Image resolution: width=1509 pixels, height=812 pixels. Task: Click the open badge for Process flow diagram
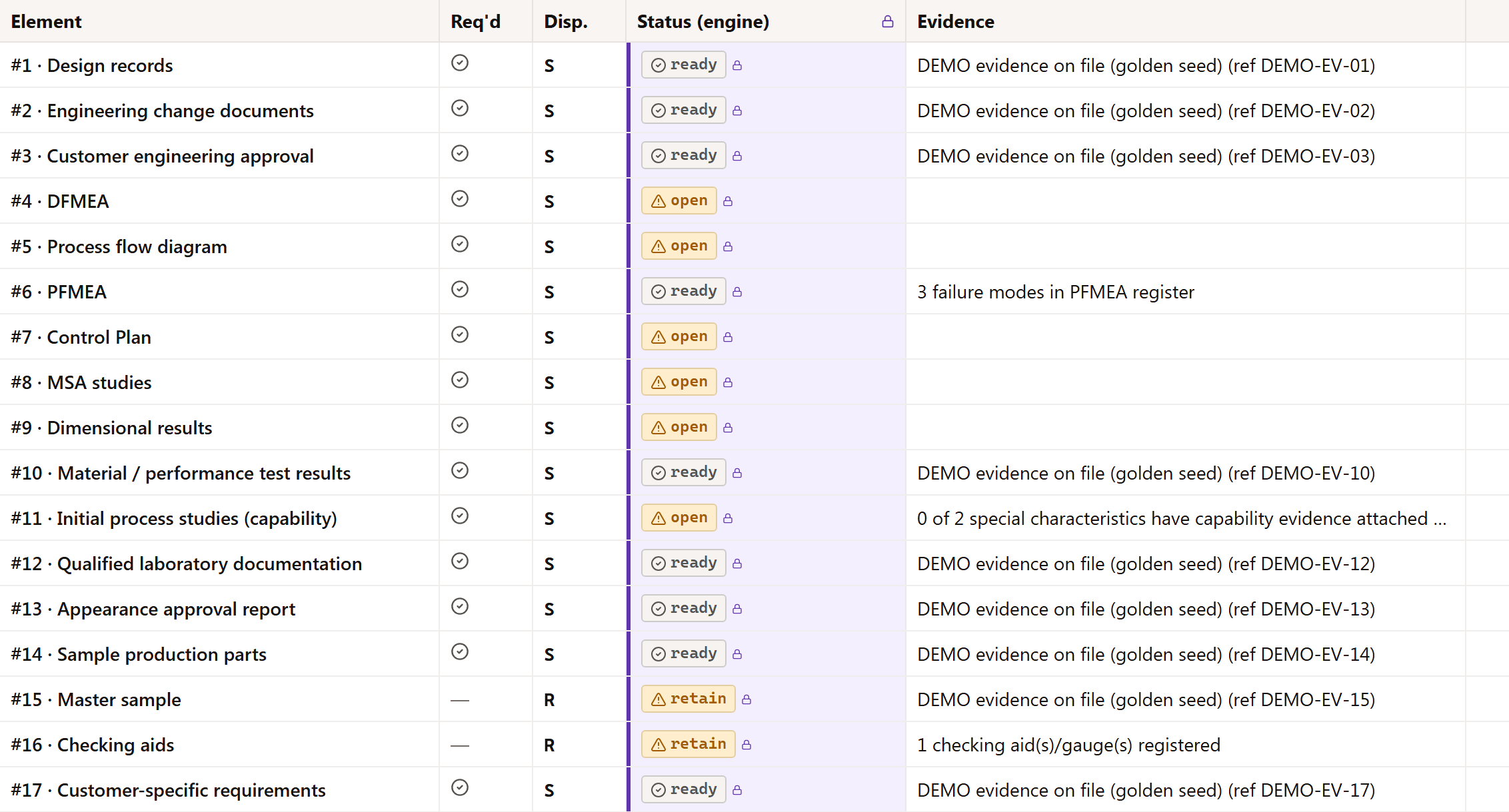(x=679, y=246)
